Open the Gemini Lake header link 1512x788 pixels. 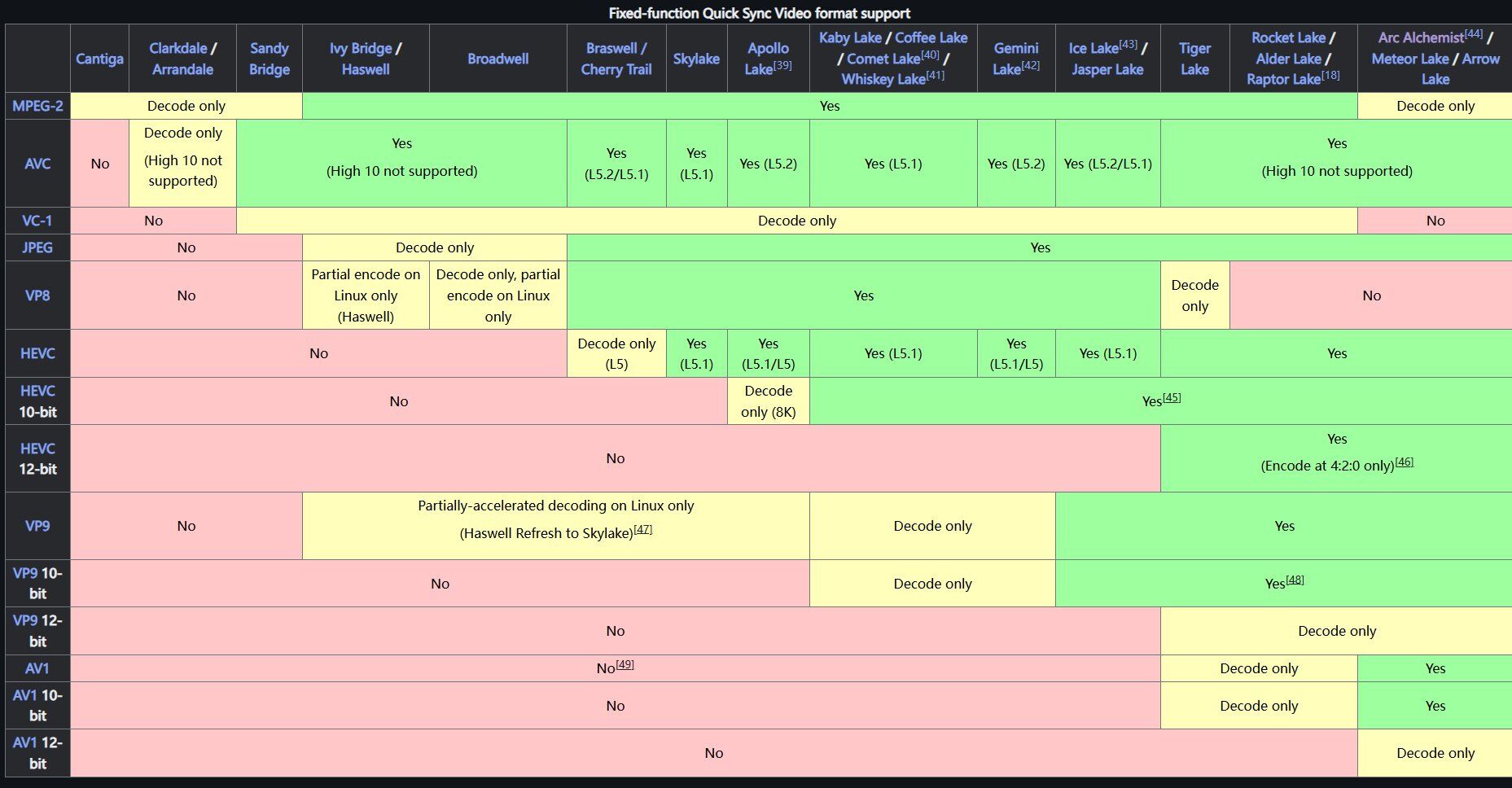click(1014, 59)
